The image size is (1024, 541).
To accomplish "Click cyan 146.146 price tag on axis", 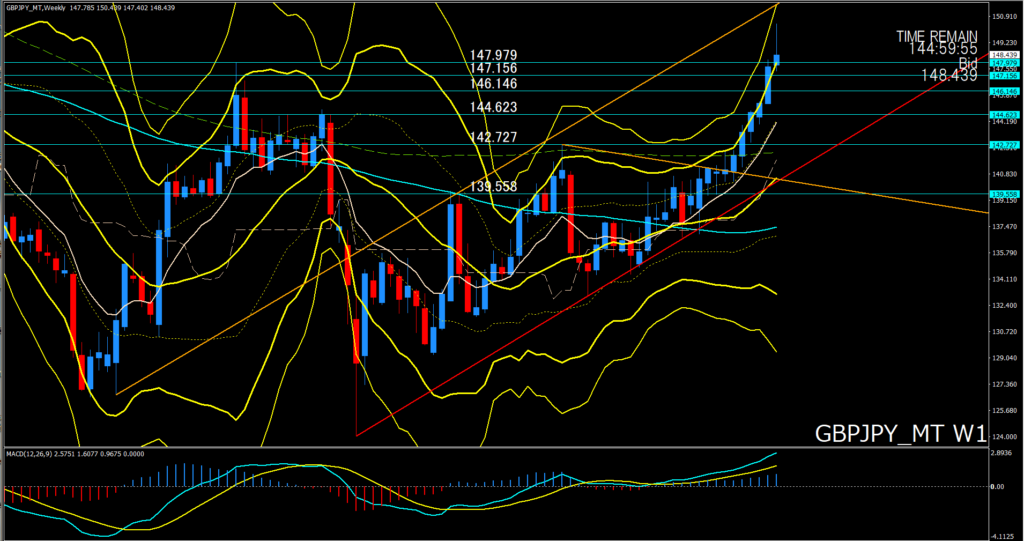I will coord(1004,91).
